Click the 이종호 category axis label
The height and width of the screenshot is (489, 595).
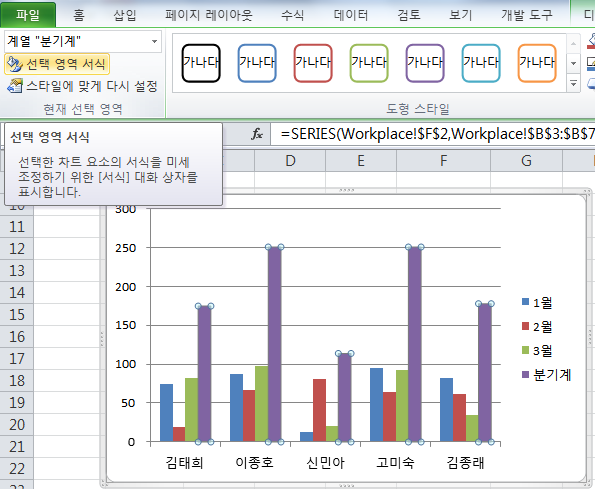click(254, 463)
